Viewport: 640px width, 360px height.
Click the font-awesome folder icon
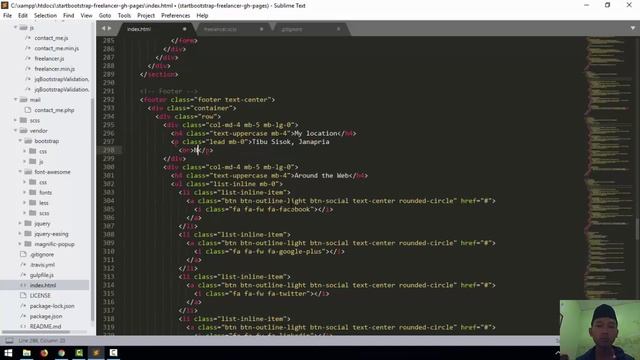click(x=28, y=172)
